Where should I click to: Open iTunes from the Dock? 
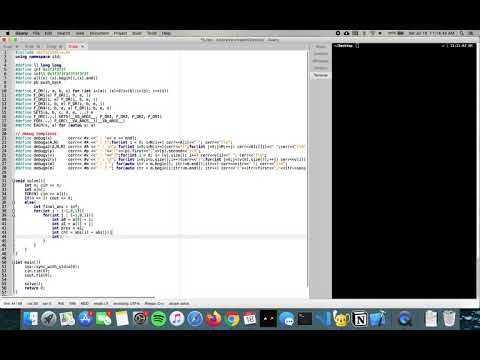(x=177, y=319)
